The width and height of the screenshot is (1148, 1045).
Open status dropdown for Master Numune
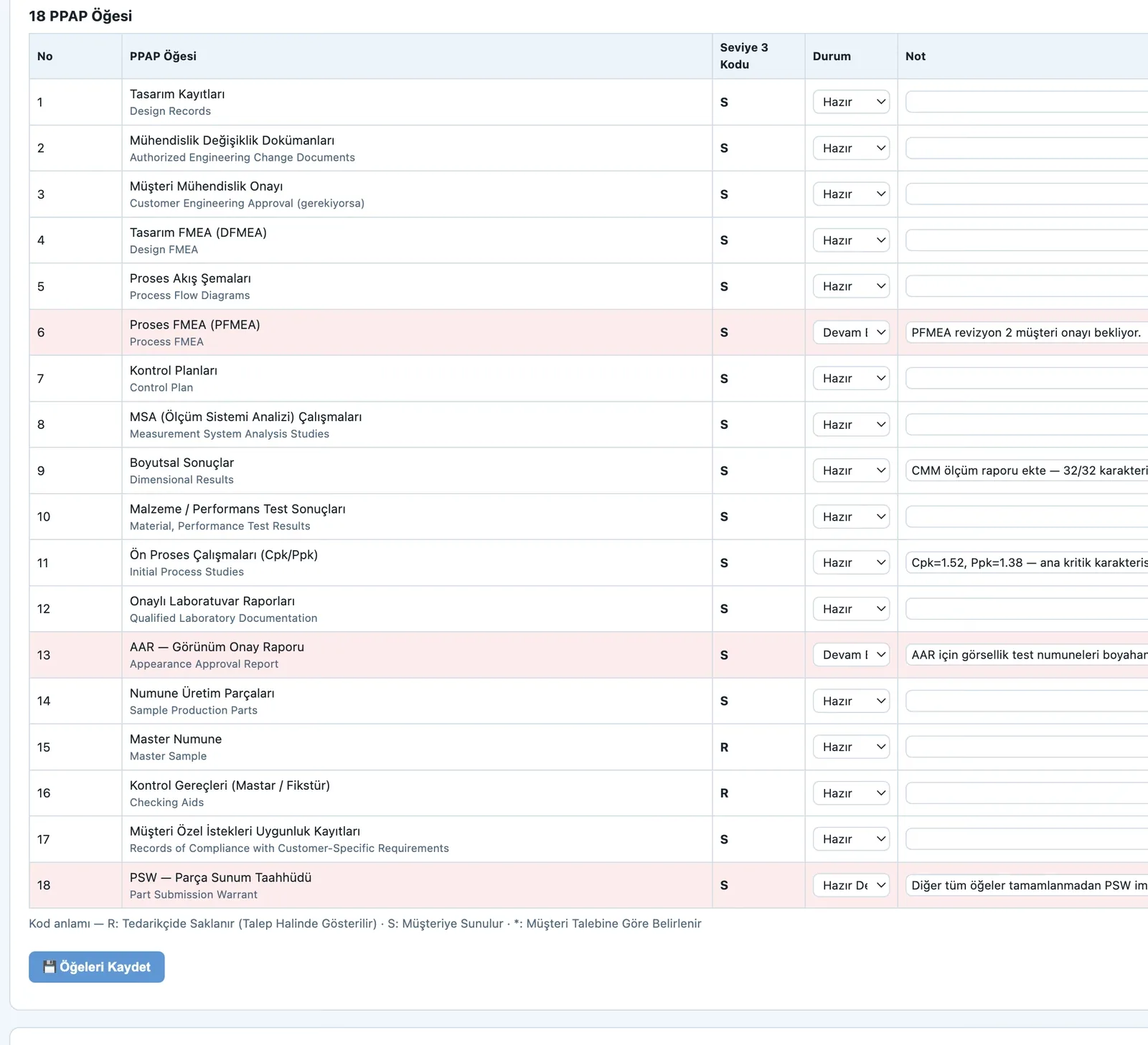point(851,747)
